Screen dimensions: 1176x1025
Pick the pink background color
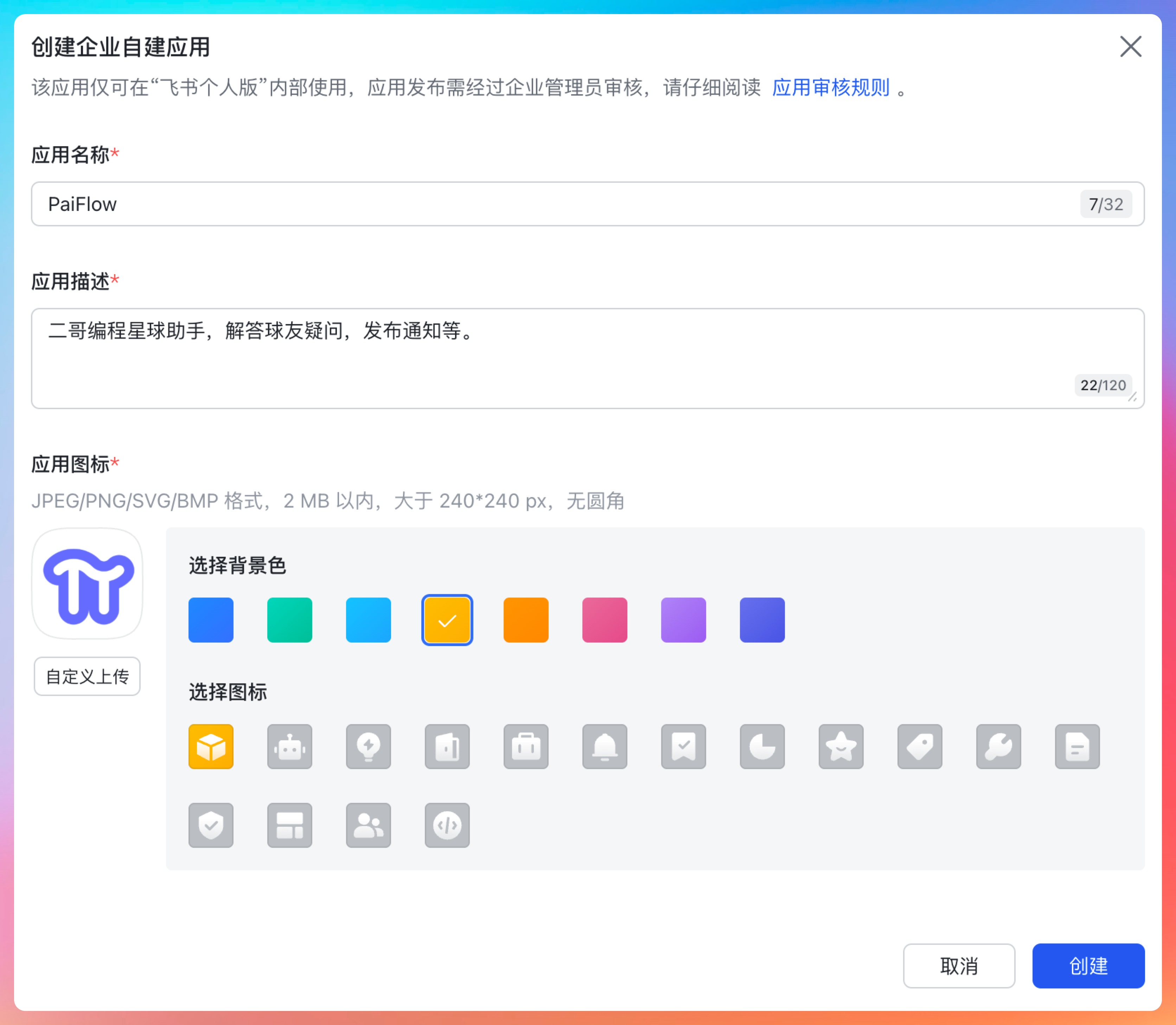[605, 620]
